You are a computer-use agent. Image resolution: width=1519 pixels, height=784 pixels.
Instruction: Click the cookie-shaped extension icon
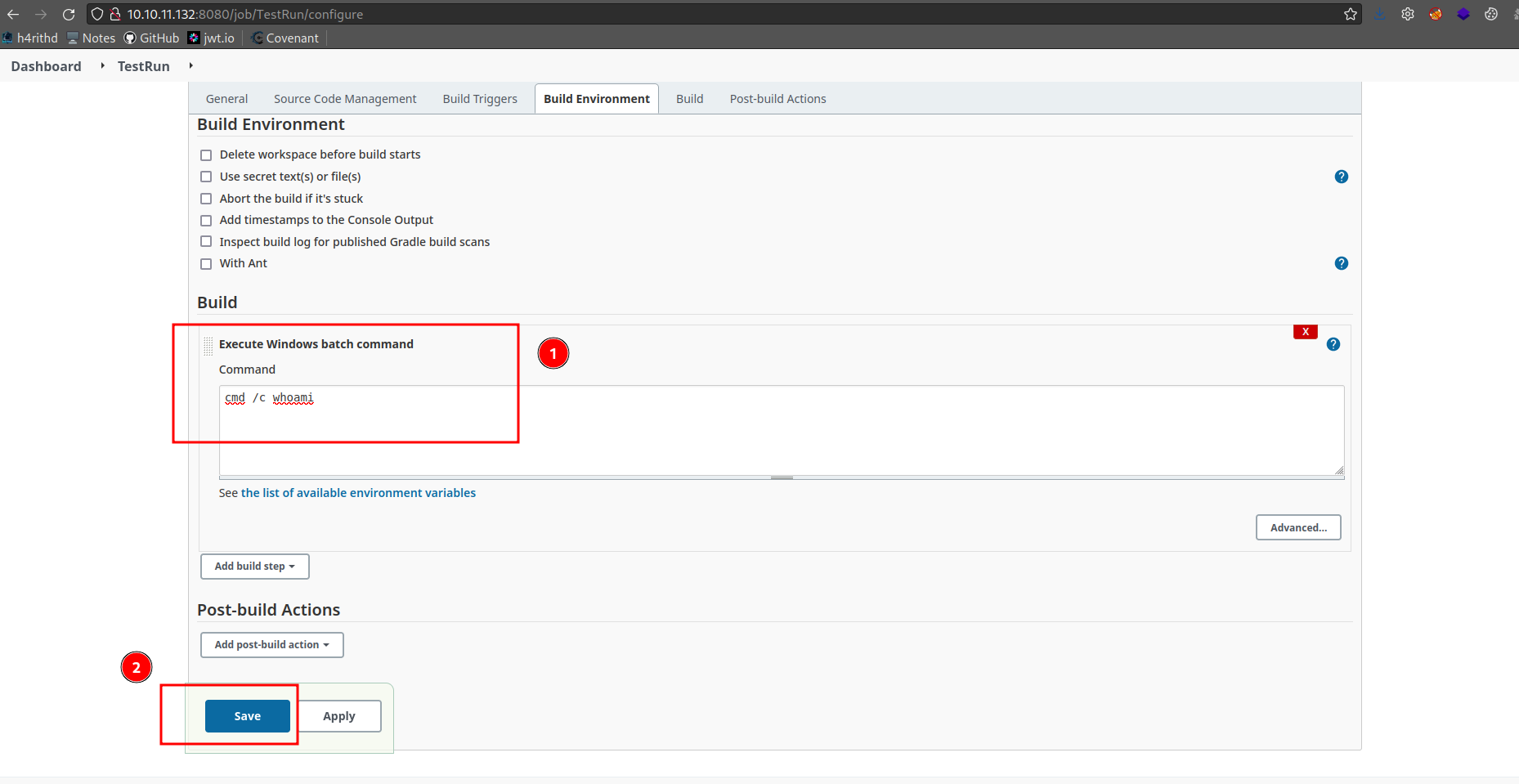pos(1491,14)
